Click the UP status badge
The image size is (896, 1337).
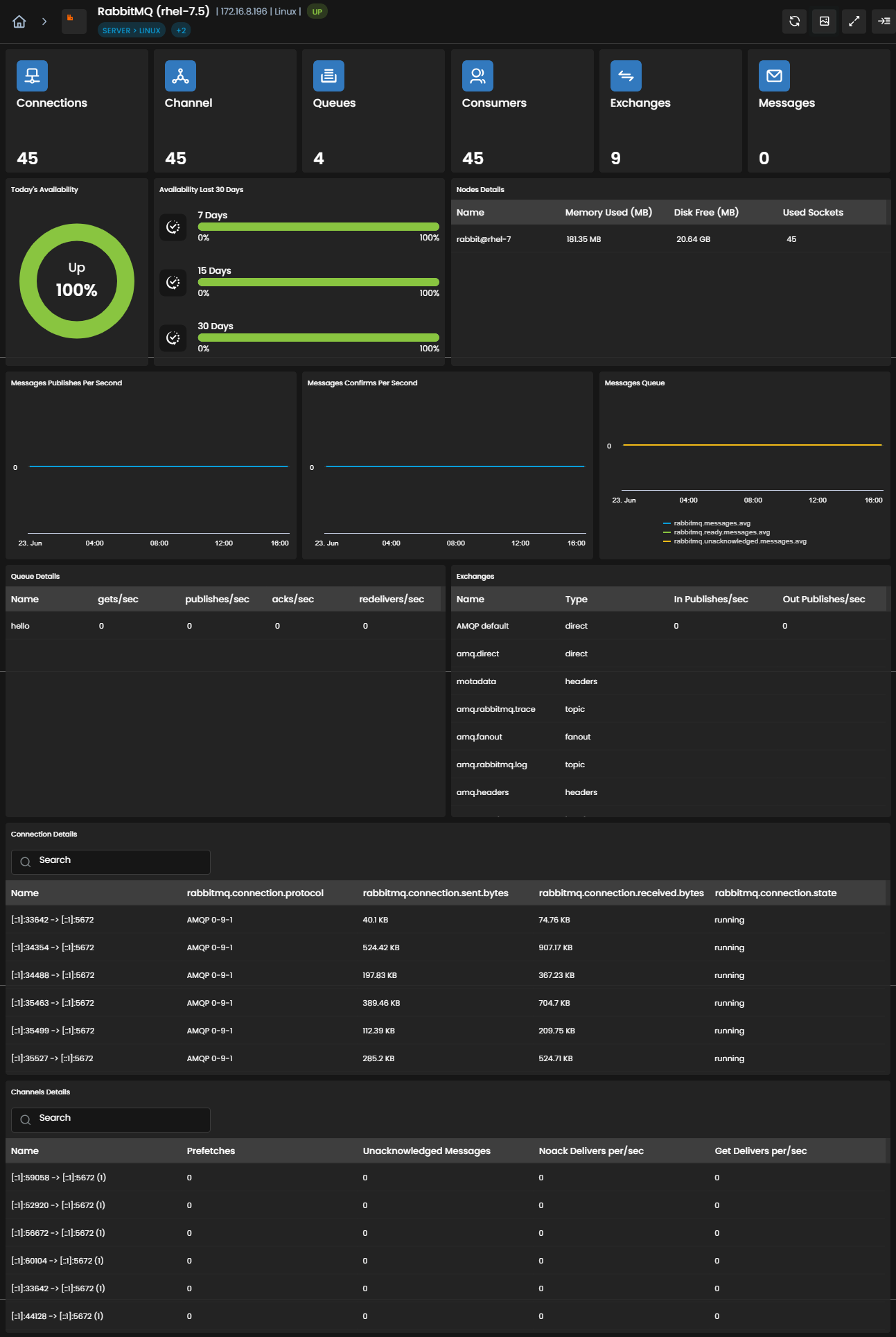coord(317,12)
